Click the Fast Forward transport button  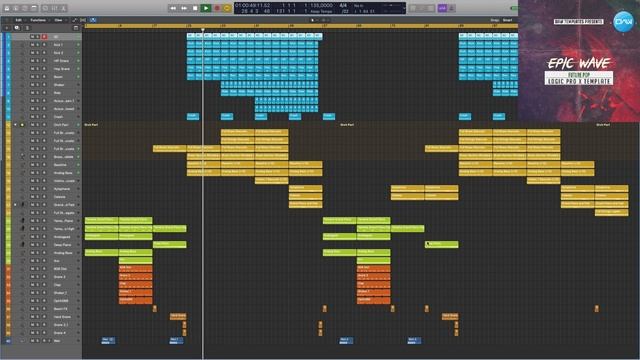tap(184, 8)
